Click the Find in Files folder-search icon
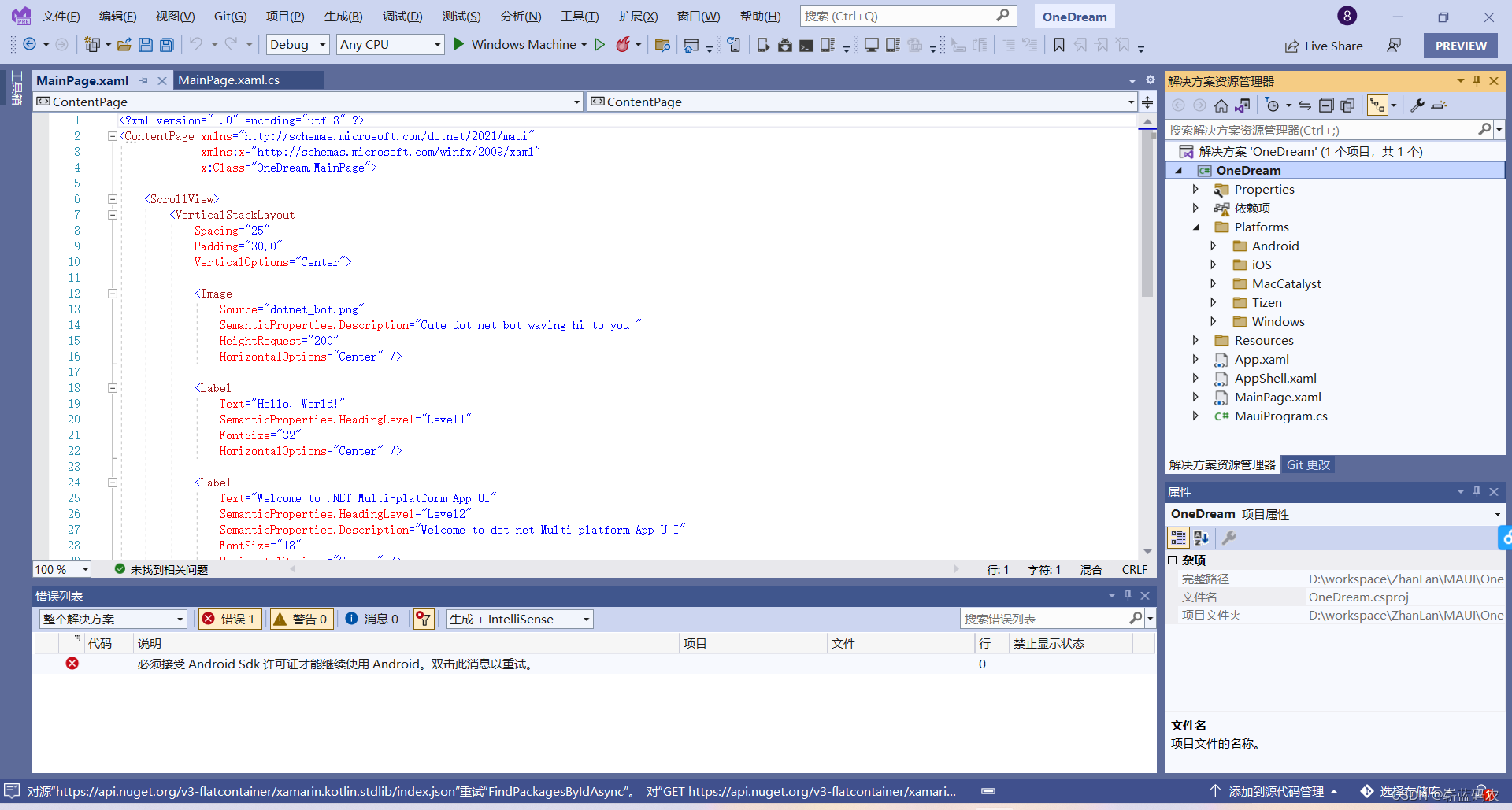 [662, 46]
